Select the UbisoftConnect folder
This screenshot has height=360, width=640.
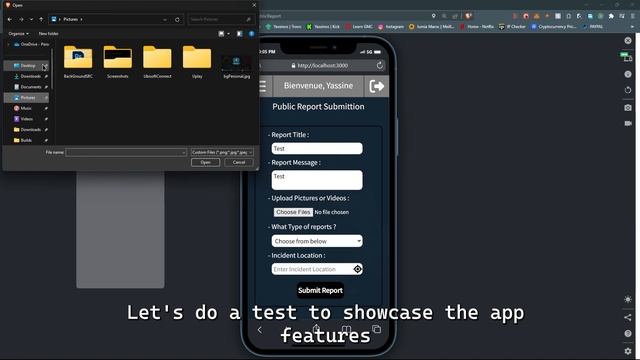[157, 62]
